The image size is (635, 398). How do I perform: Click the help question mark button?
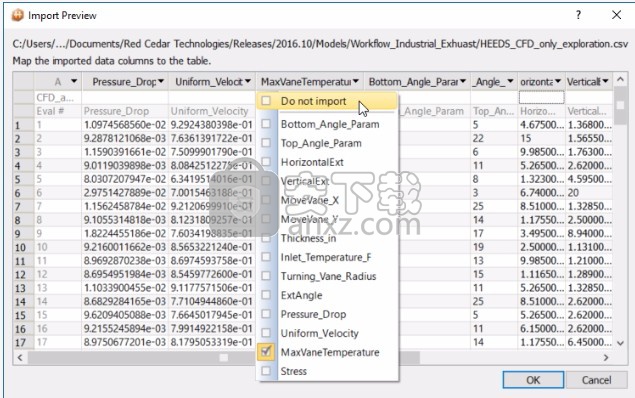578,15
